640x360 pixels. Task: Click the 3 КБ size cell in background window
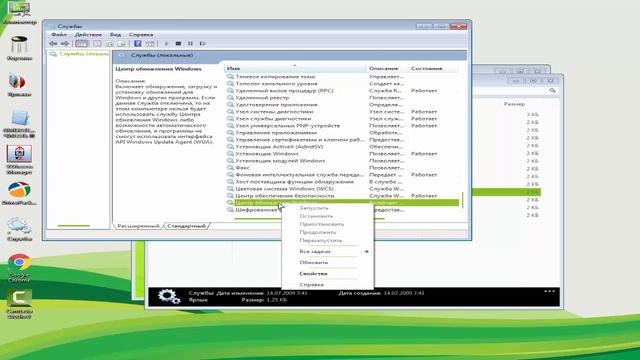point(532,115)
